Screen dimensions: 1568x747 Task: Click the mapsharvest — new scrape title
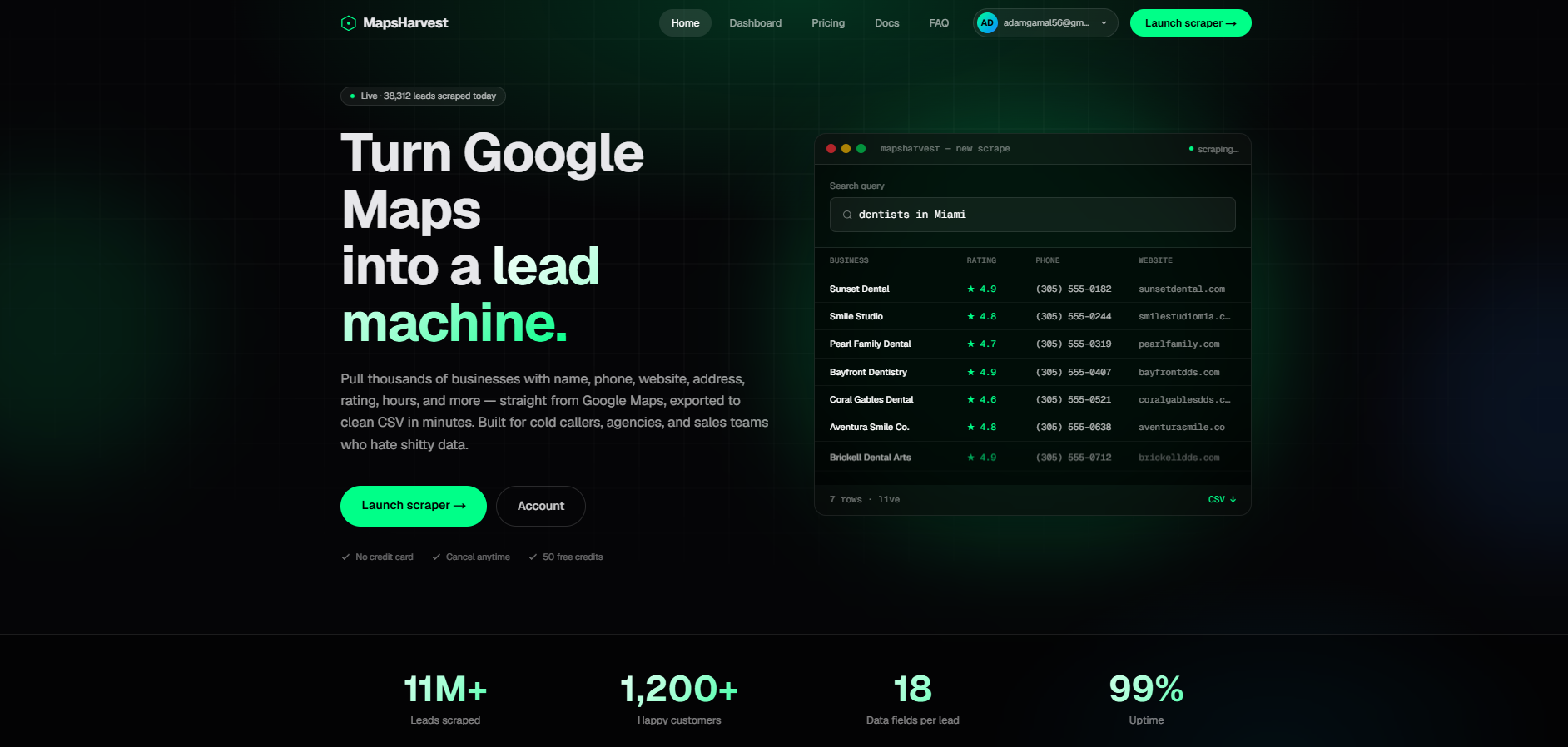point(945,149)
